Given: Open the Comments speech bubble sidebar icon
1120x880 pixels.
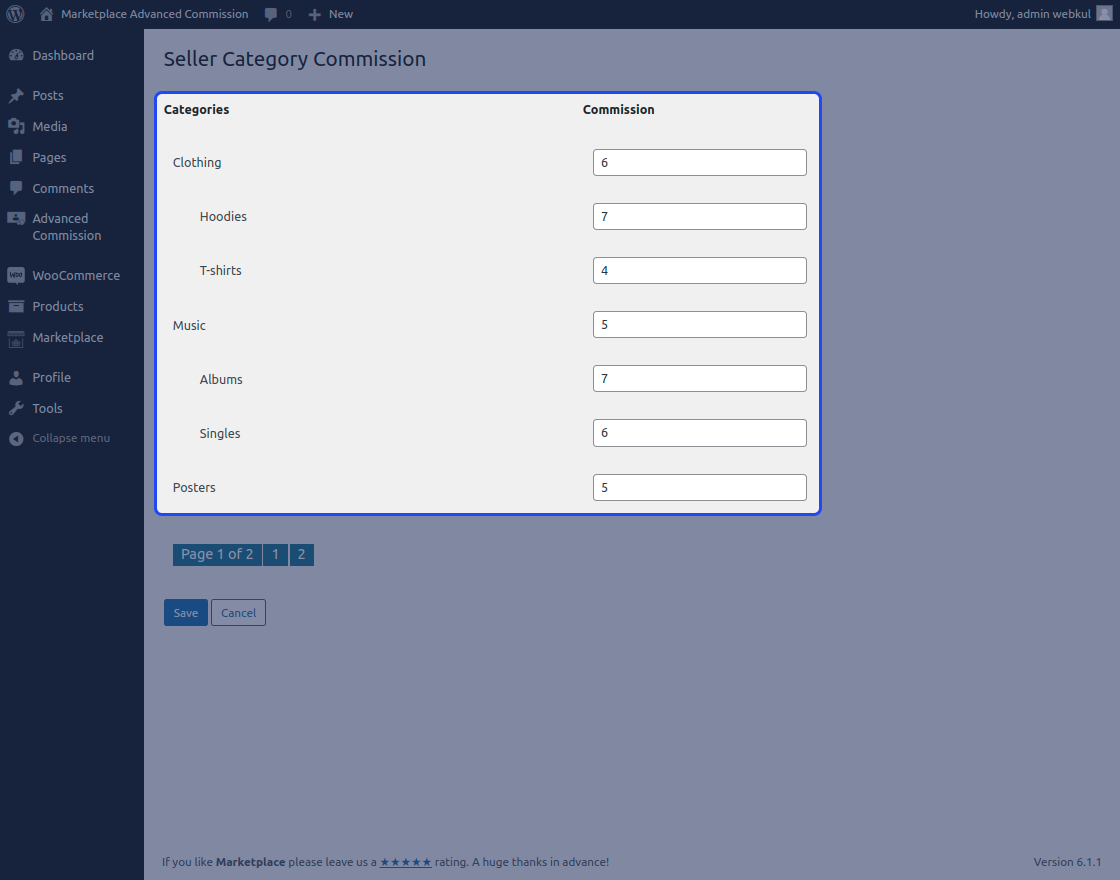Looking at the screenshot, I should 18,188.
